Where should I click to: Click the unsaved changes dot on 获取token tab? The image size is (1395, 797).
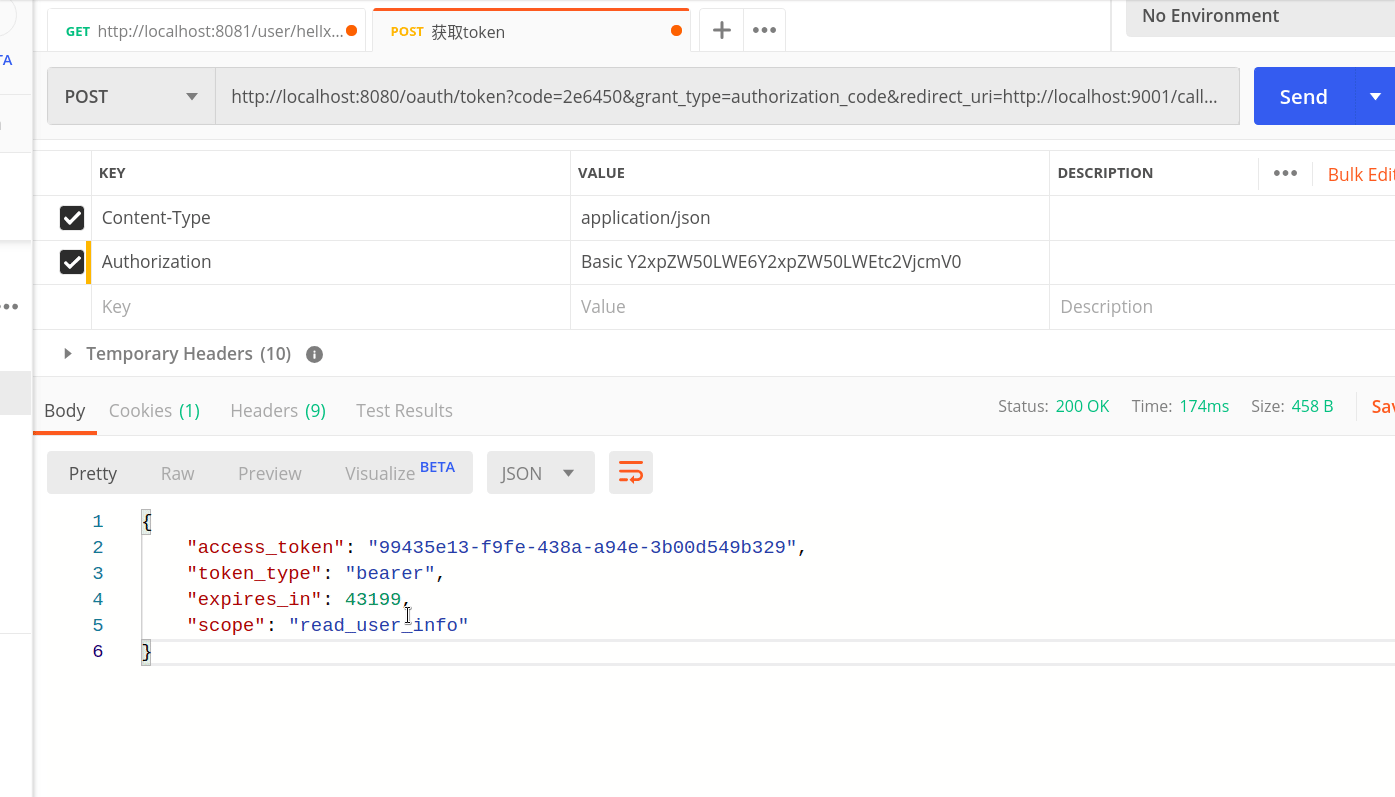674,31
